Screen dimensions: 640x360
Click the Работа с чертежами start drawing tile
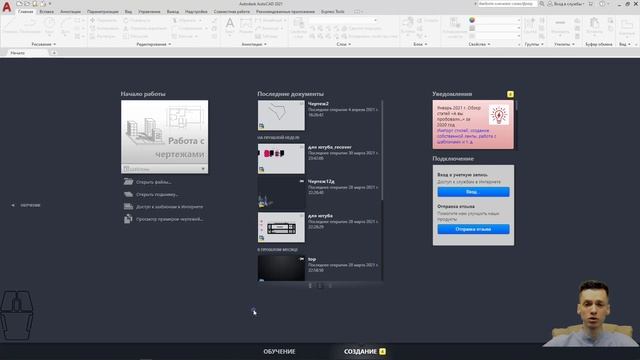click(164, 132)
